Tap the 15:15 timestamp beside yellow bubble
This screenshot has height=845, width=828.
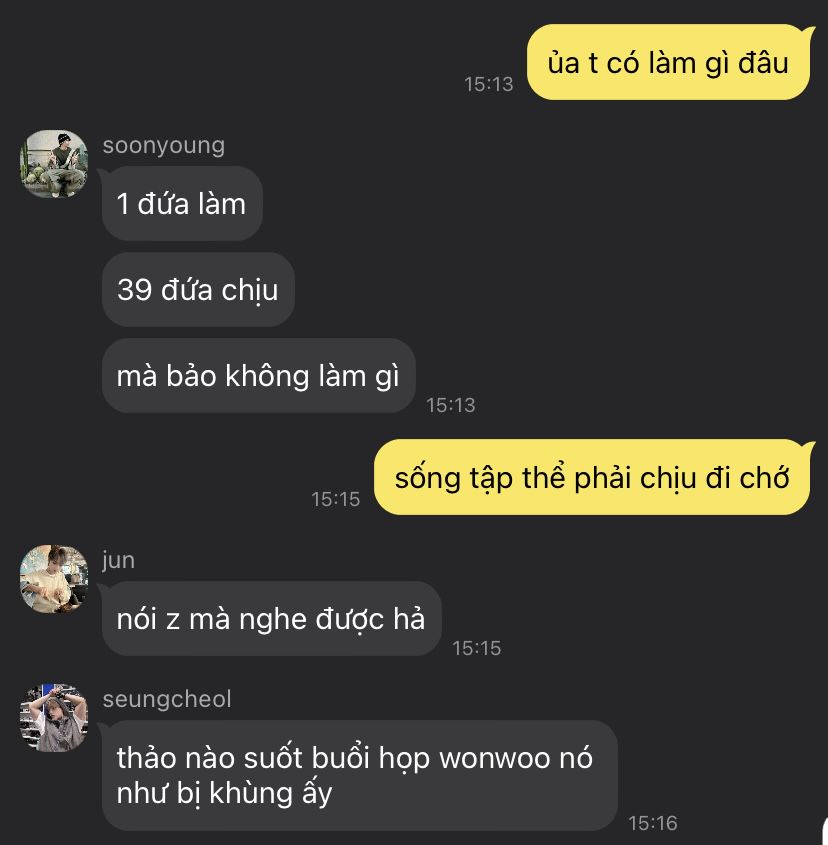pos(336,499)
